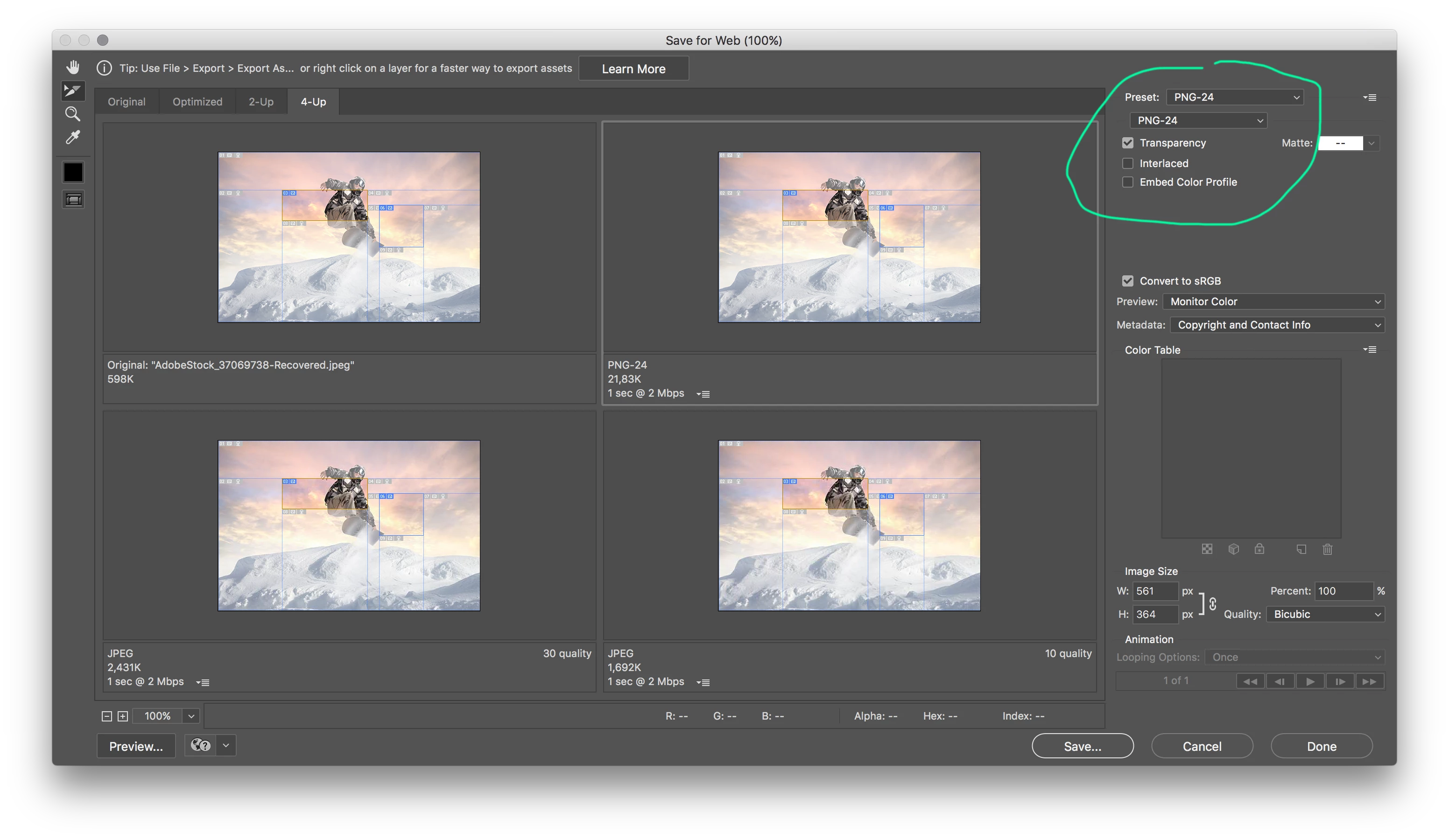This screenshot has width=1449, height=840.
Task: Select the Hand tool
Action: (x=72, y=67)
